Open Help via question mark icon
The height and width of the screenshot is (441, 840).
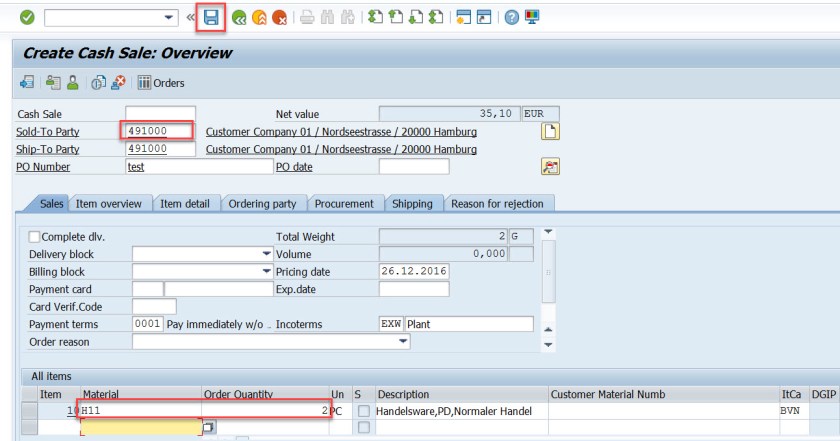pyautogui.click(x=511, y=17)
